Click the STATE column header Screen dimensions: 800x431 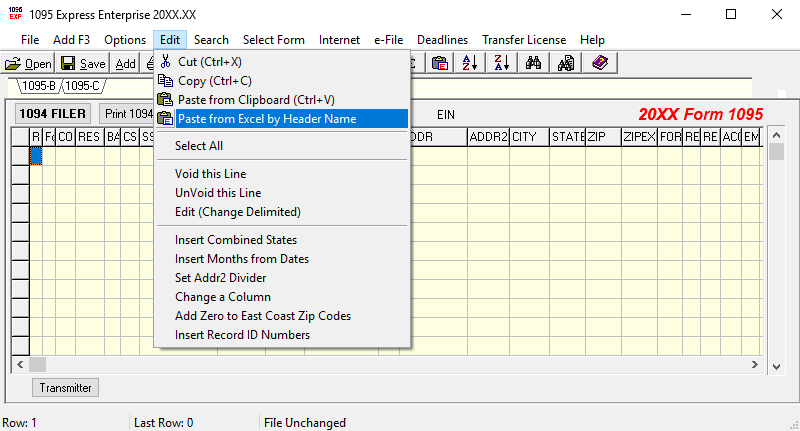(568, 137)
